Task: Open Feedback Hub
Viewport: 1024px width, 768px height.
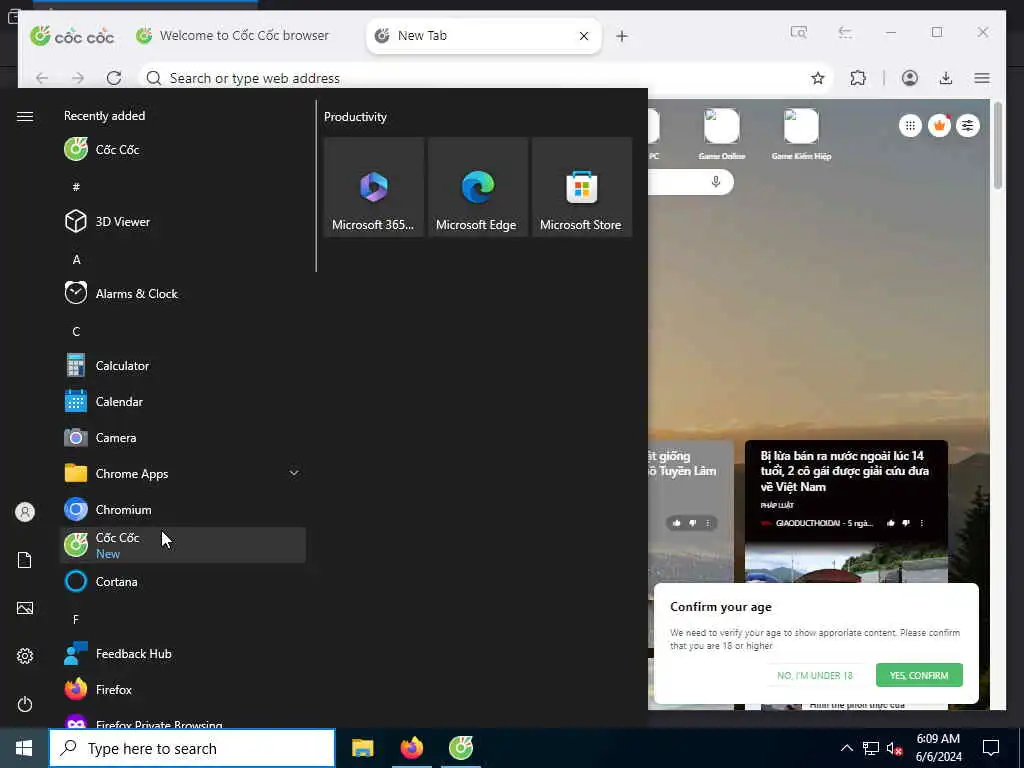Action: tap(183, 654)
